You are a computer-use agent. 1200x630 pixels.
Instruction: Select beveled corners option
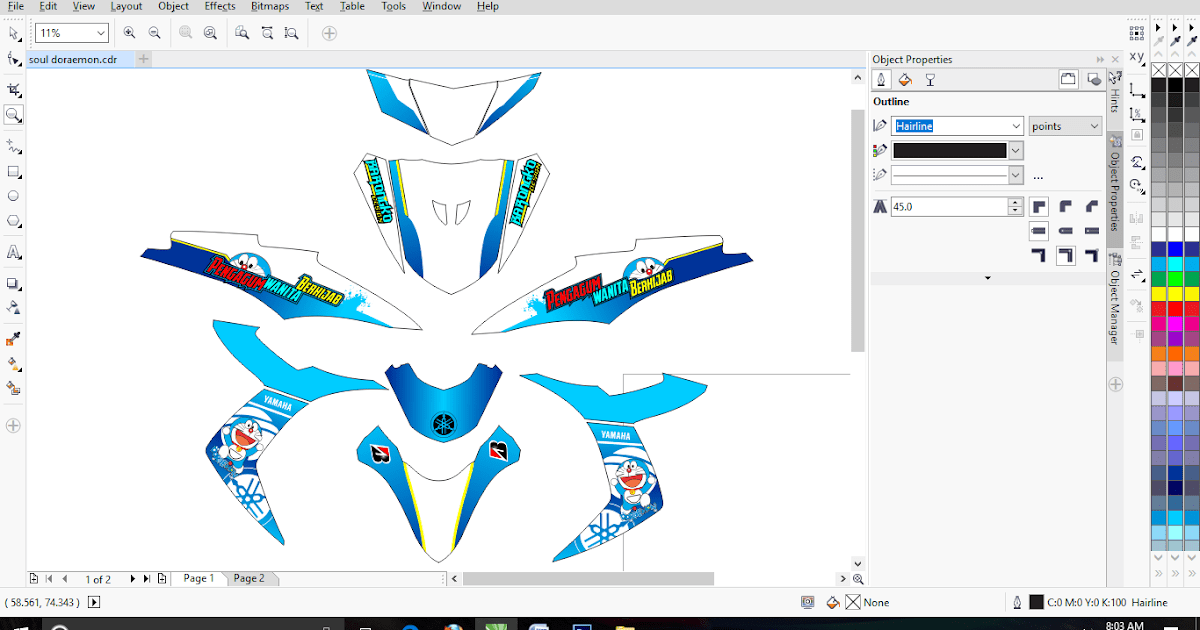point(1091,207)
